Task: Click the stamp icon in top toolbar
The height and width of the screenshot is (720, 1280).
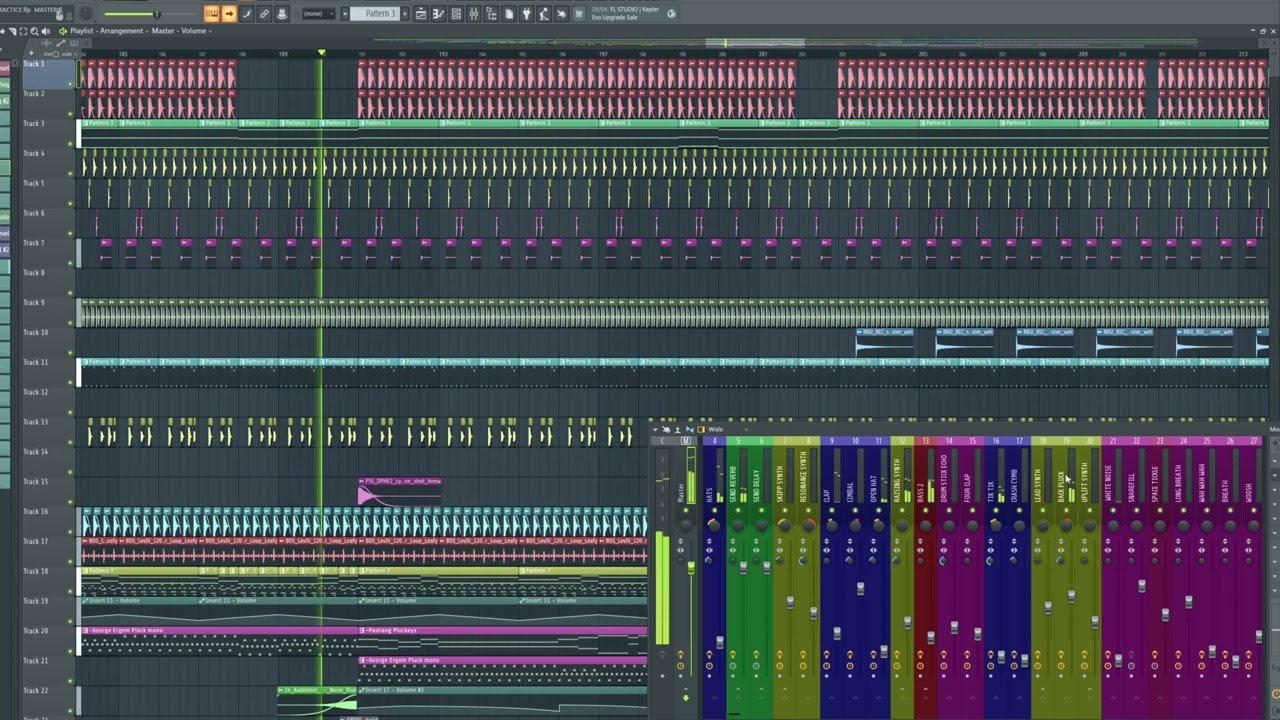Action: coord(282,14)
